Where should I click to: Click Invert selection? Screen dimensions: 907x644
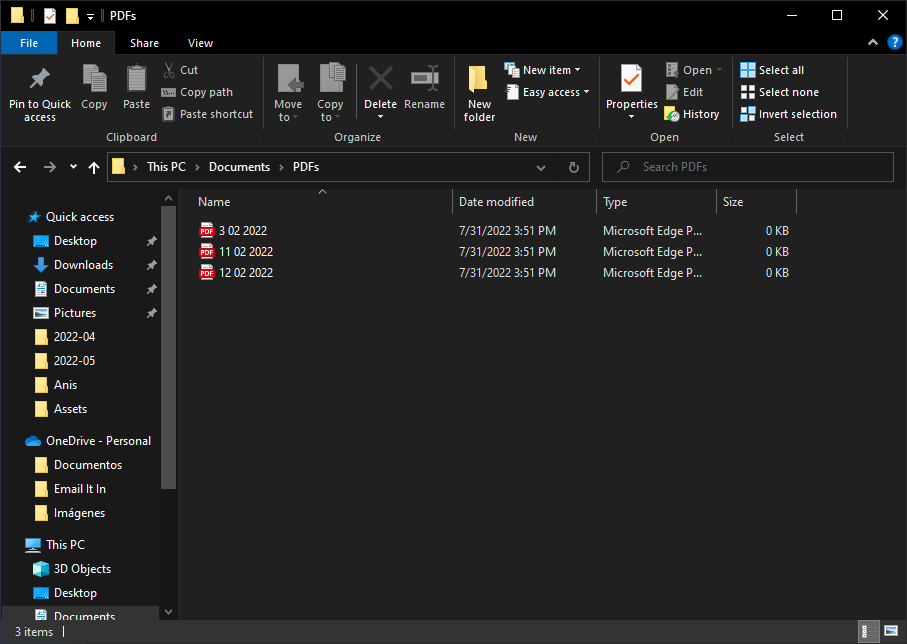[788, 114]
